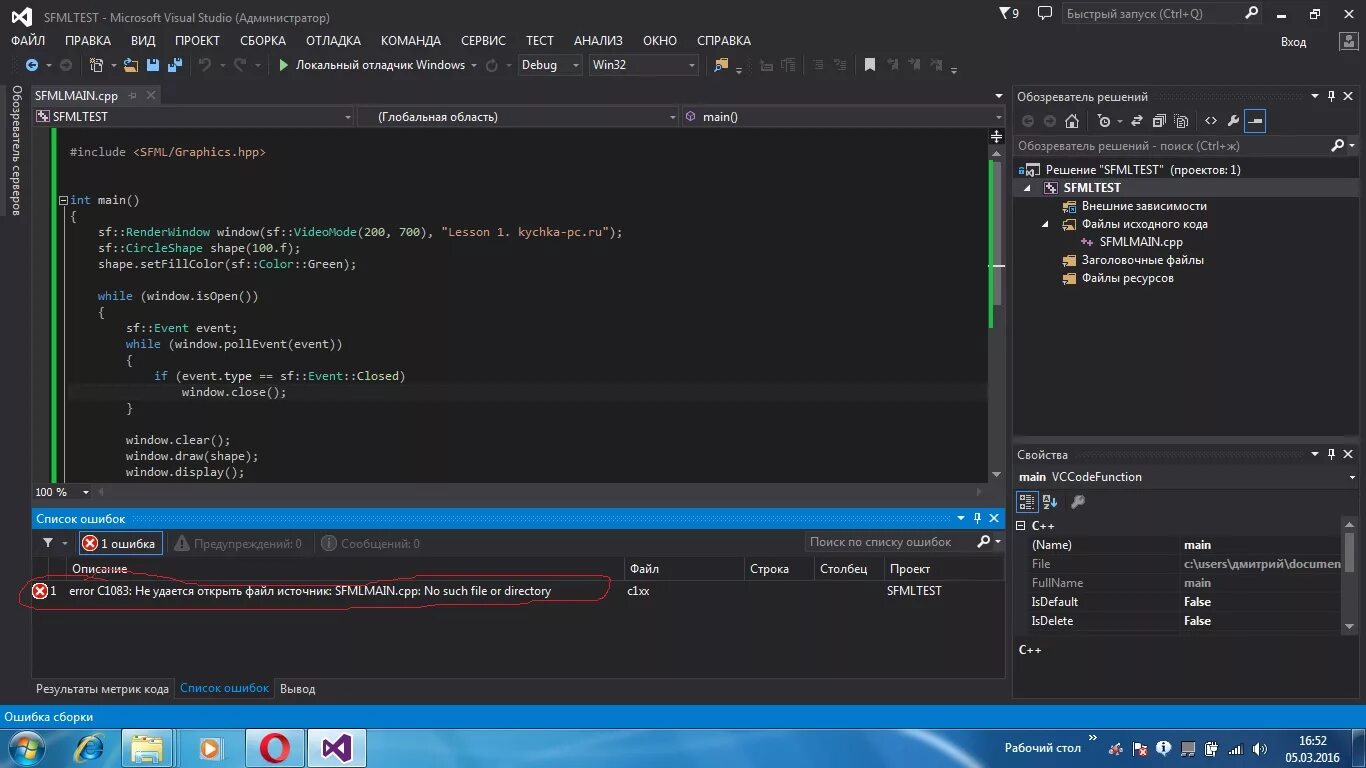Open the Обозреватель серверов side tab
The width and height of the screenshot is (1366, 768).
16,150
